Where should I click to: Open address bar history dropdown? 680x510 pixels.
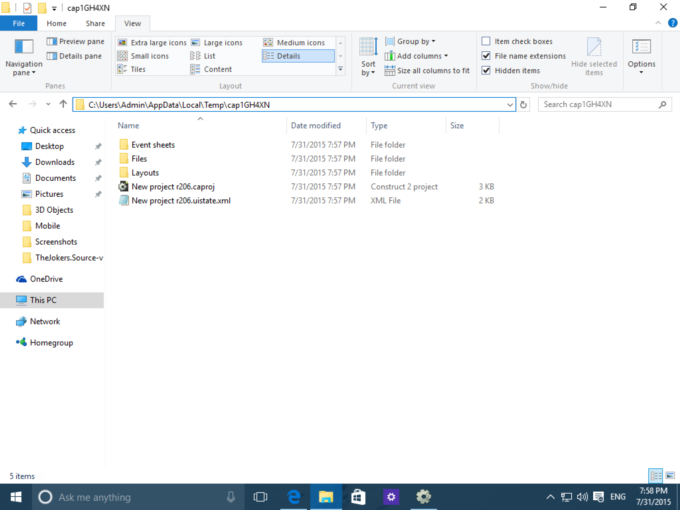pos(510,105)
